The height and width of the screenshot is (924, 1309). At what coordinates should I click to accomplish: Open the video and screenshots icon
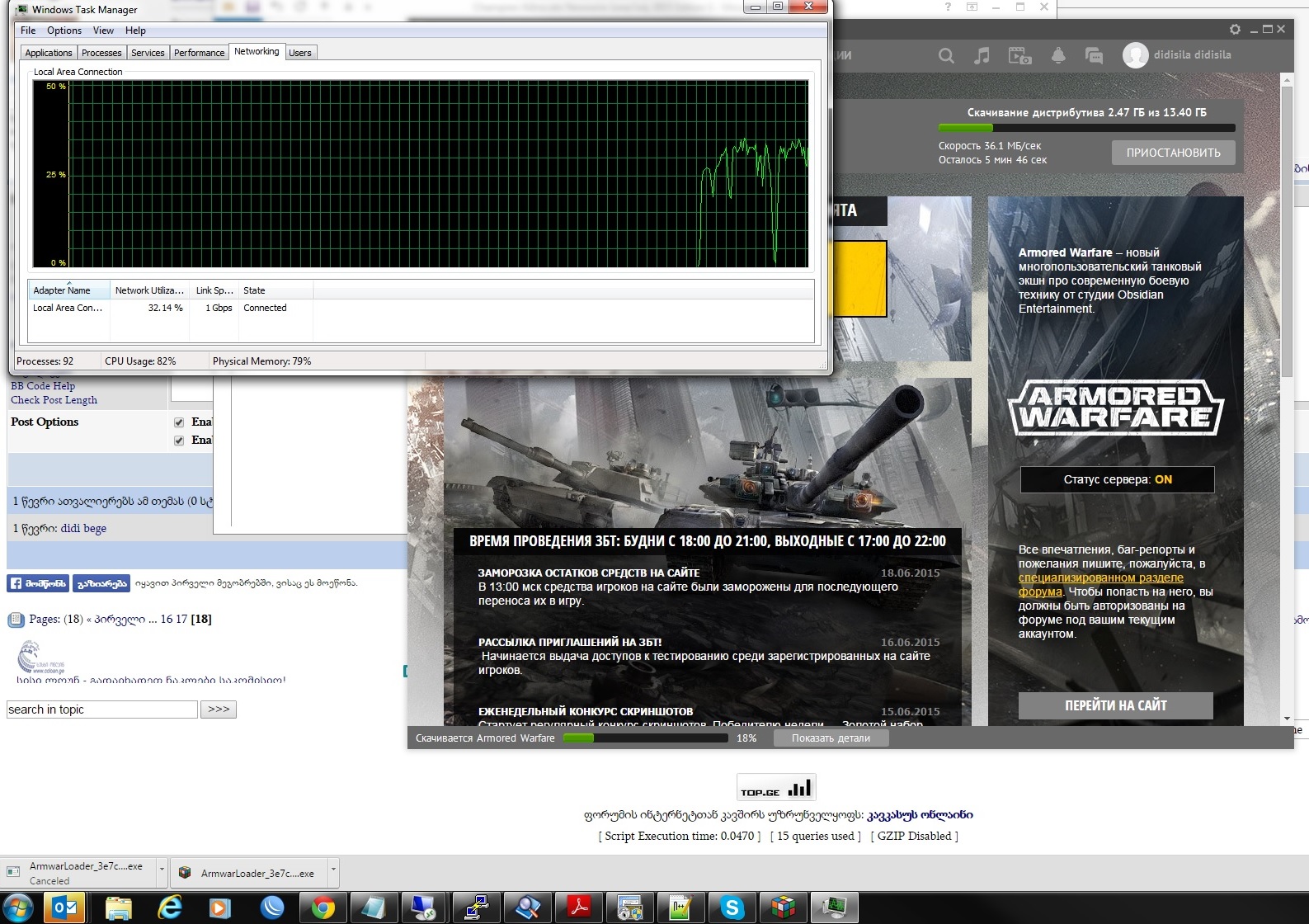pyautogui.click(x=1019, y=55)
